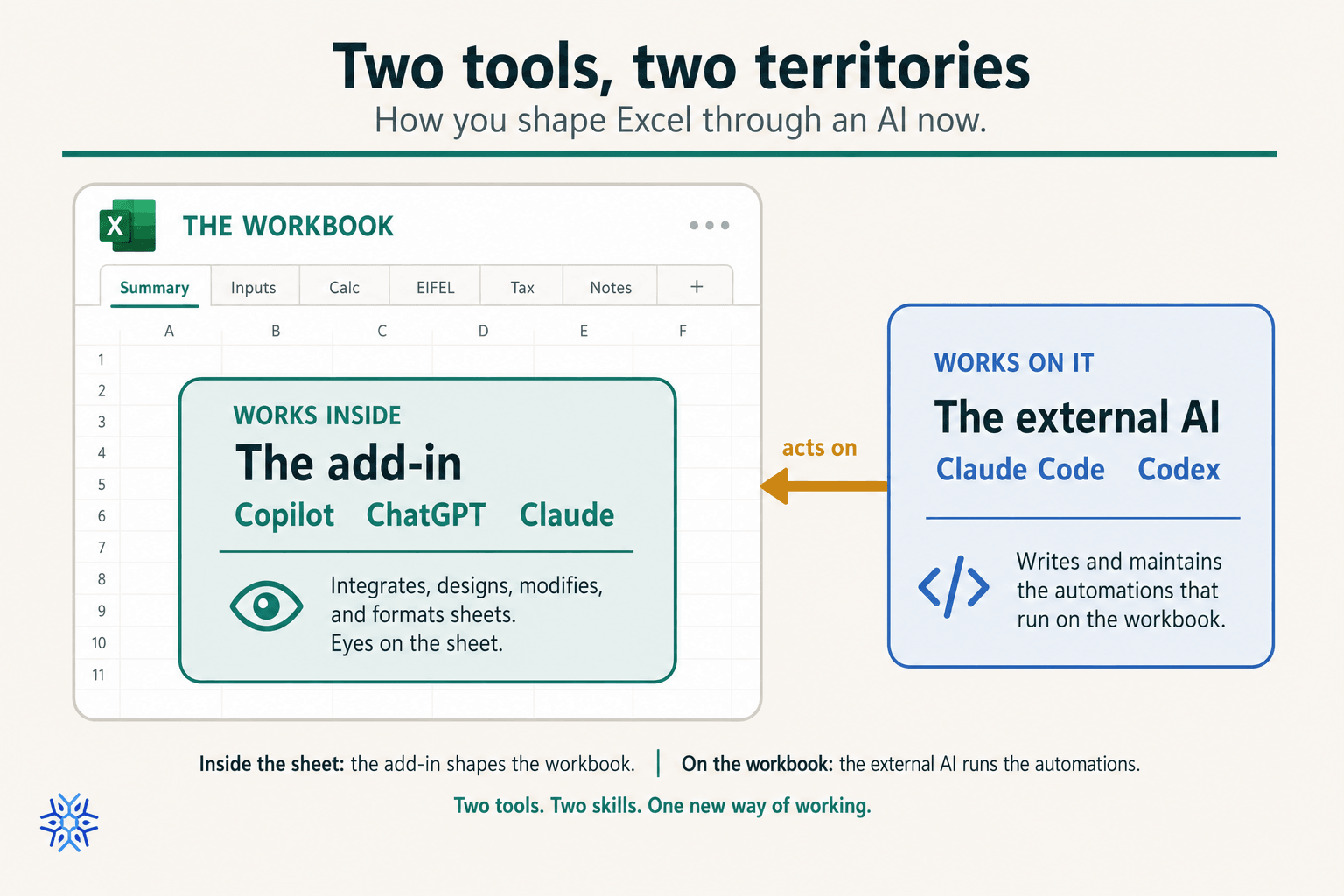Click 'Eyes on the sheet.' text
The image size is (1344, 896).
pyautogui.click(x=416, y=643)
